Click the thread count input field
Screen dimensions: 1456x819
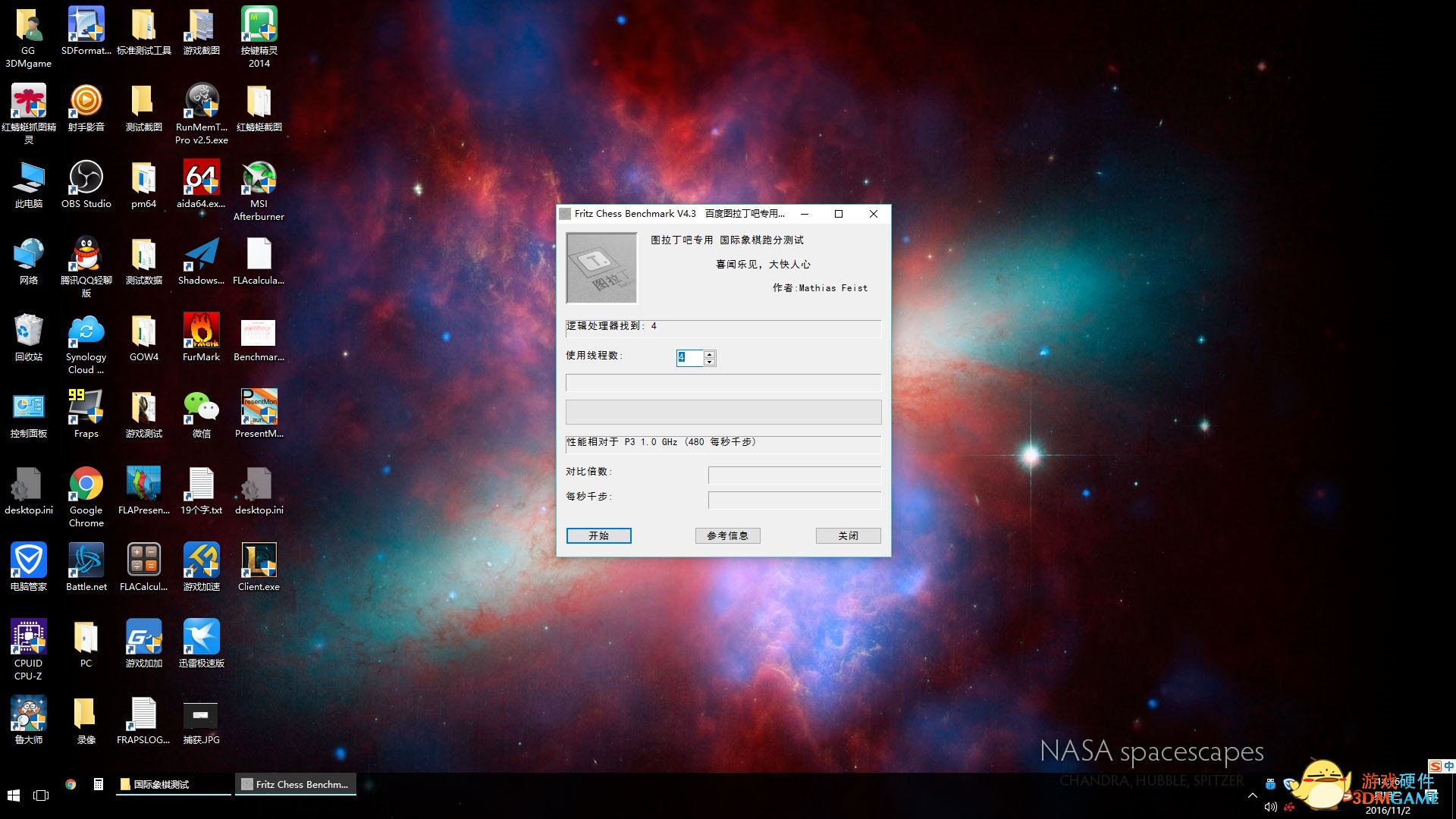pyautogui.click(x=690, y=357)
